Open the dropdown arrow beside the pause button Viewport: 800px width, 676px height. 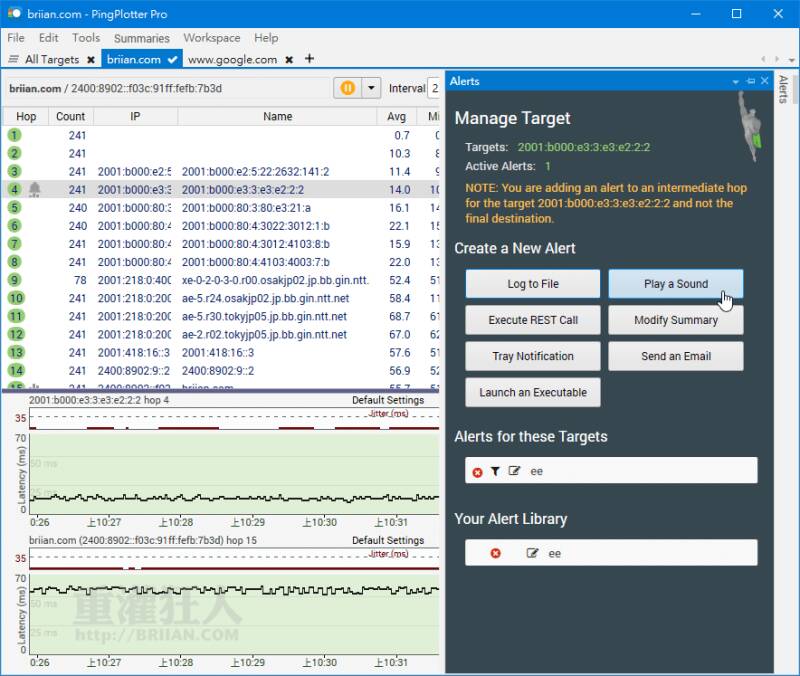coord(371,88)
